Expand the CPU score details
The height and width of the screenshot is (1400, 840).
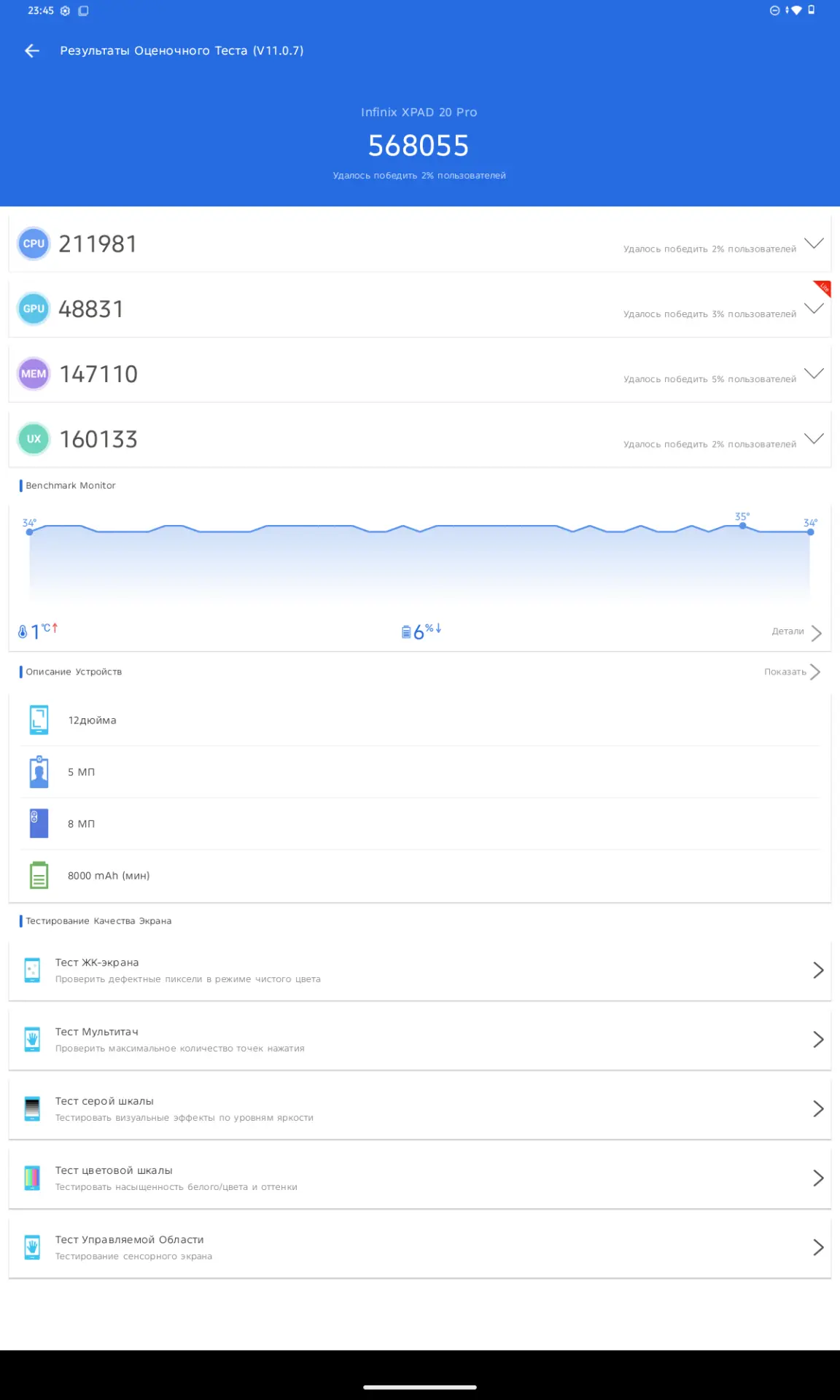tap(814, 243)
